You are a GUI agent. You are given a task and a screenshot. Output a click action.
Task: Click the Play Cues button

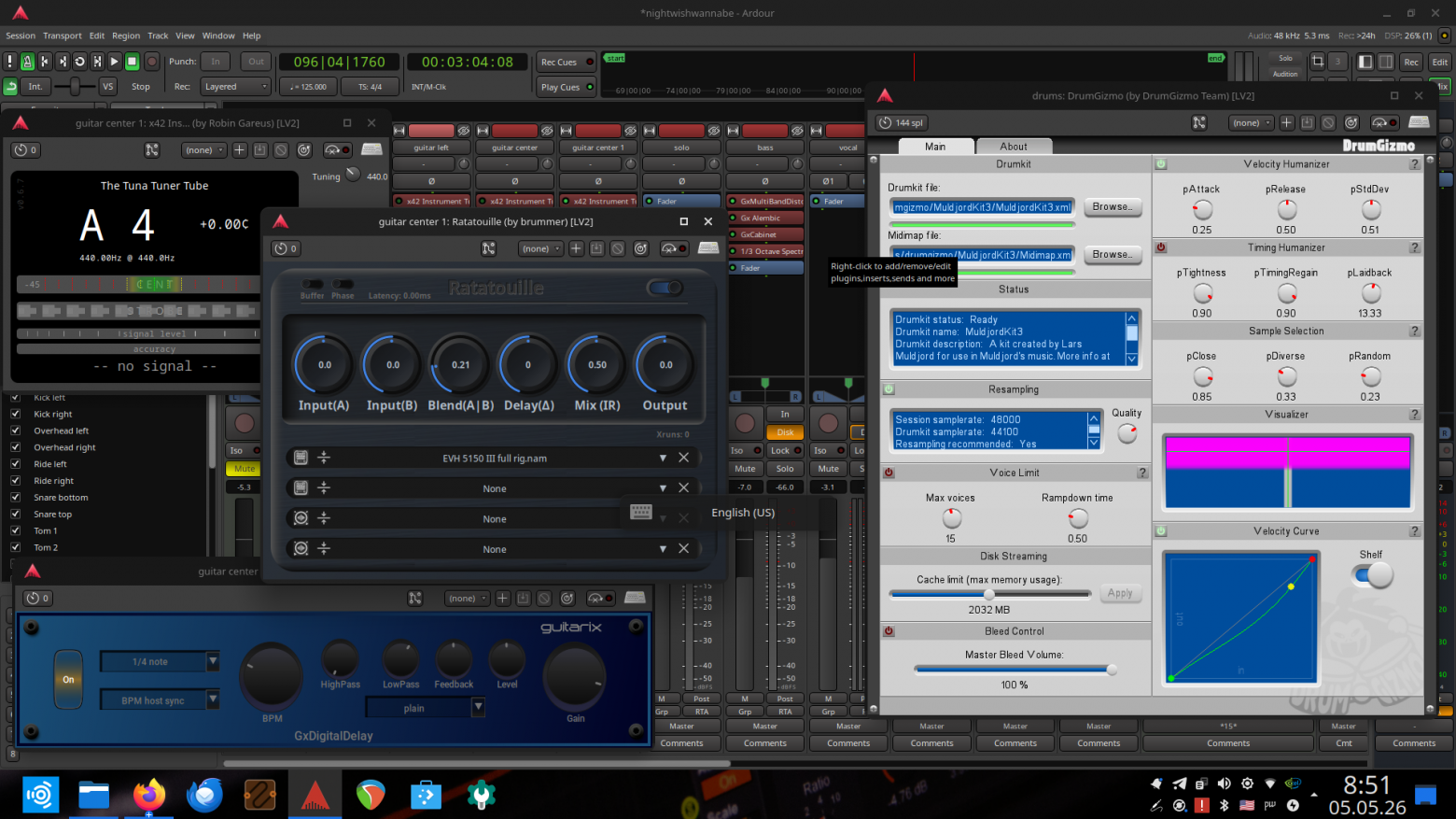click(x=567, y=87)
